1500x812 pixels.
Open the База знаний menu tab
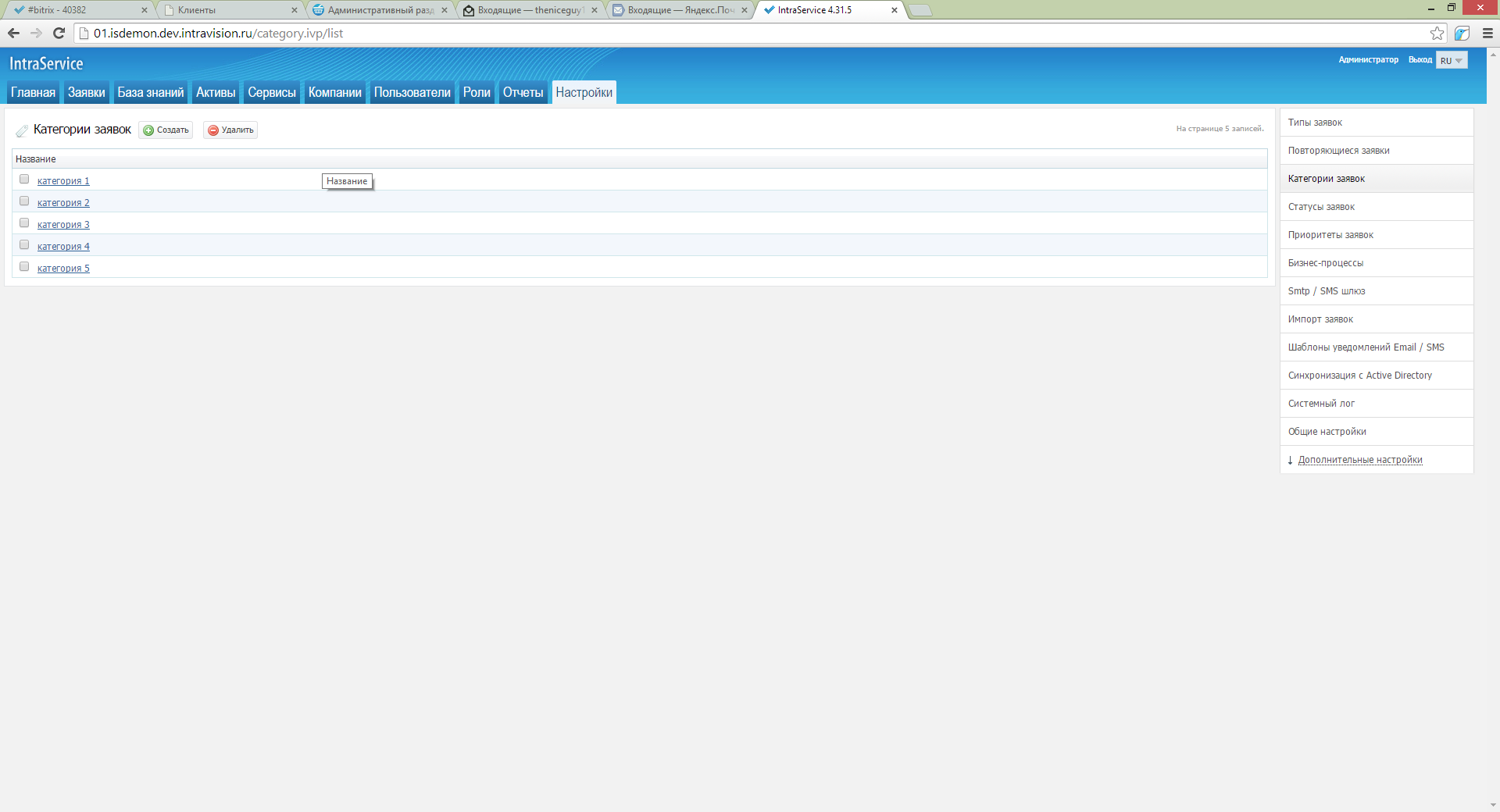pyautogui.click(x=151, y=92)
